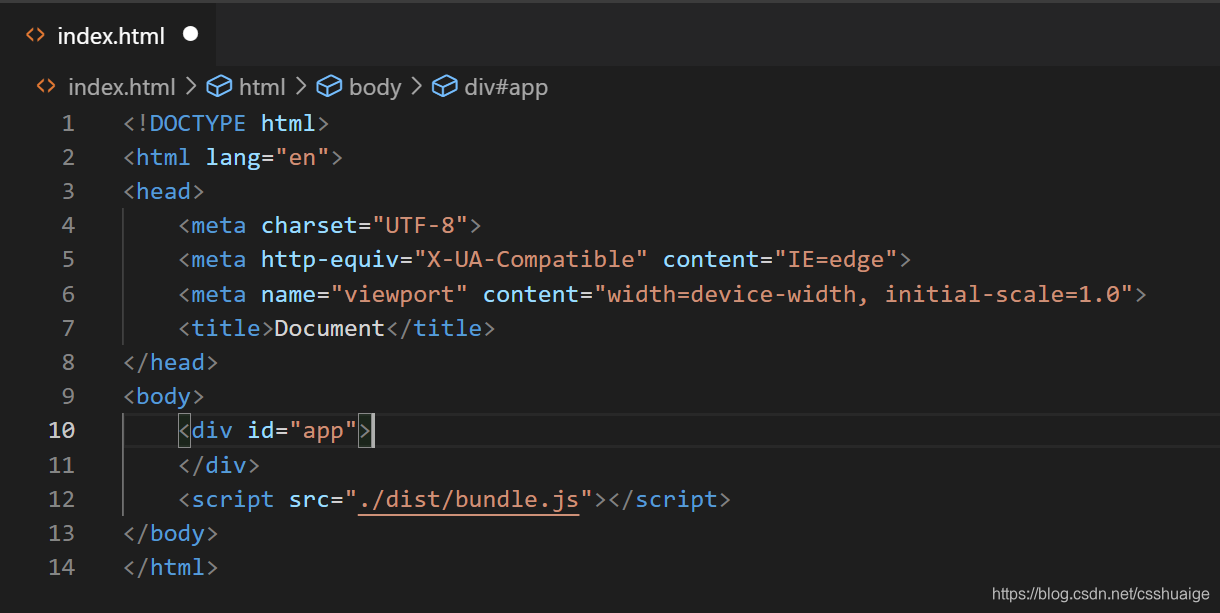Click the closing html tag on line 14
This screenshot has height=613, width=1220.
pos(170,566)
